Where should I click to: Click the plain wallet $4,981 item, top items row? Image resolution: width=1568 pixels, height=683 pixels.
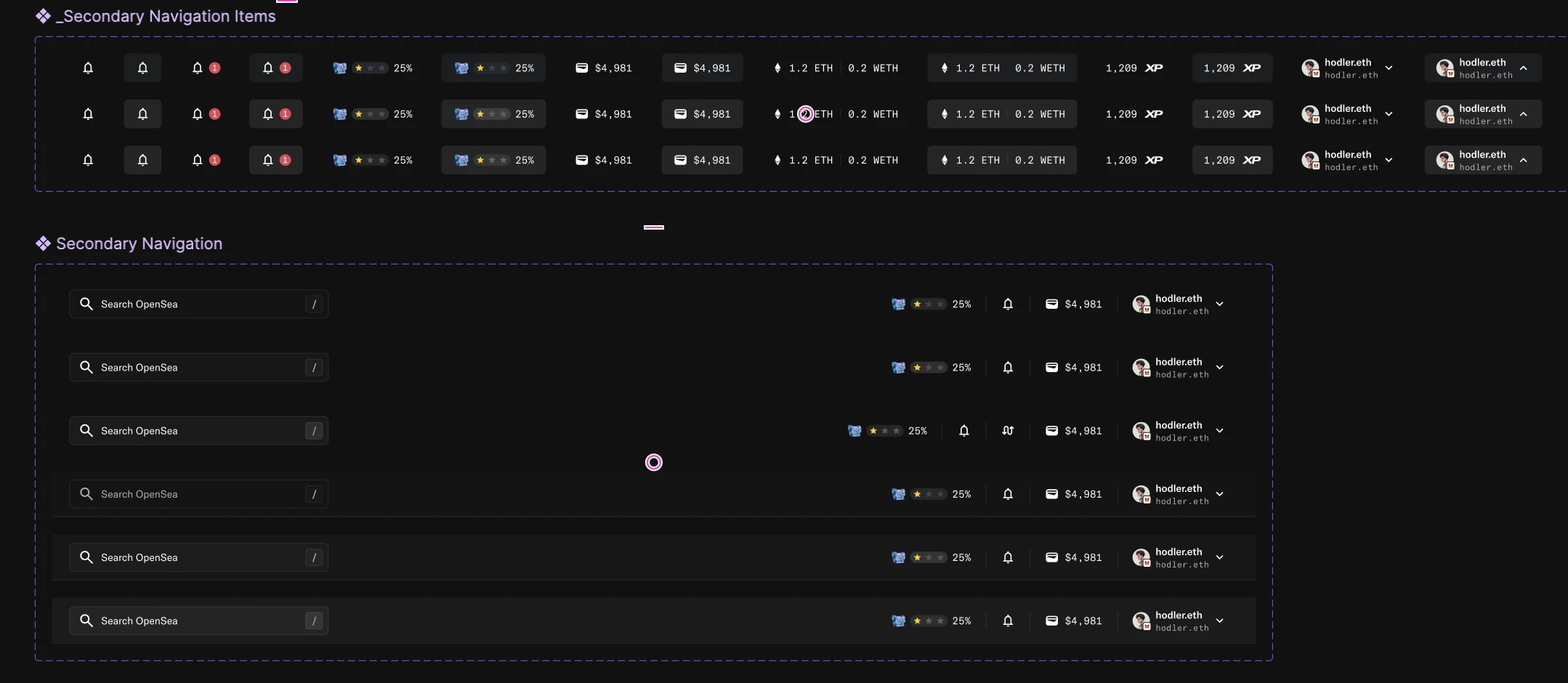604,68
